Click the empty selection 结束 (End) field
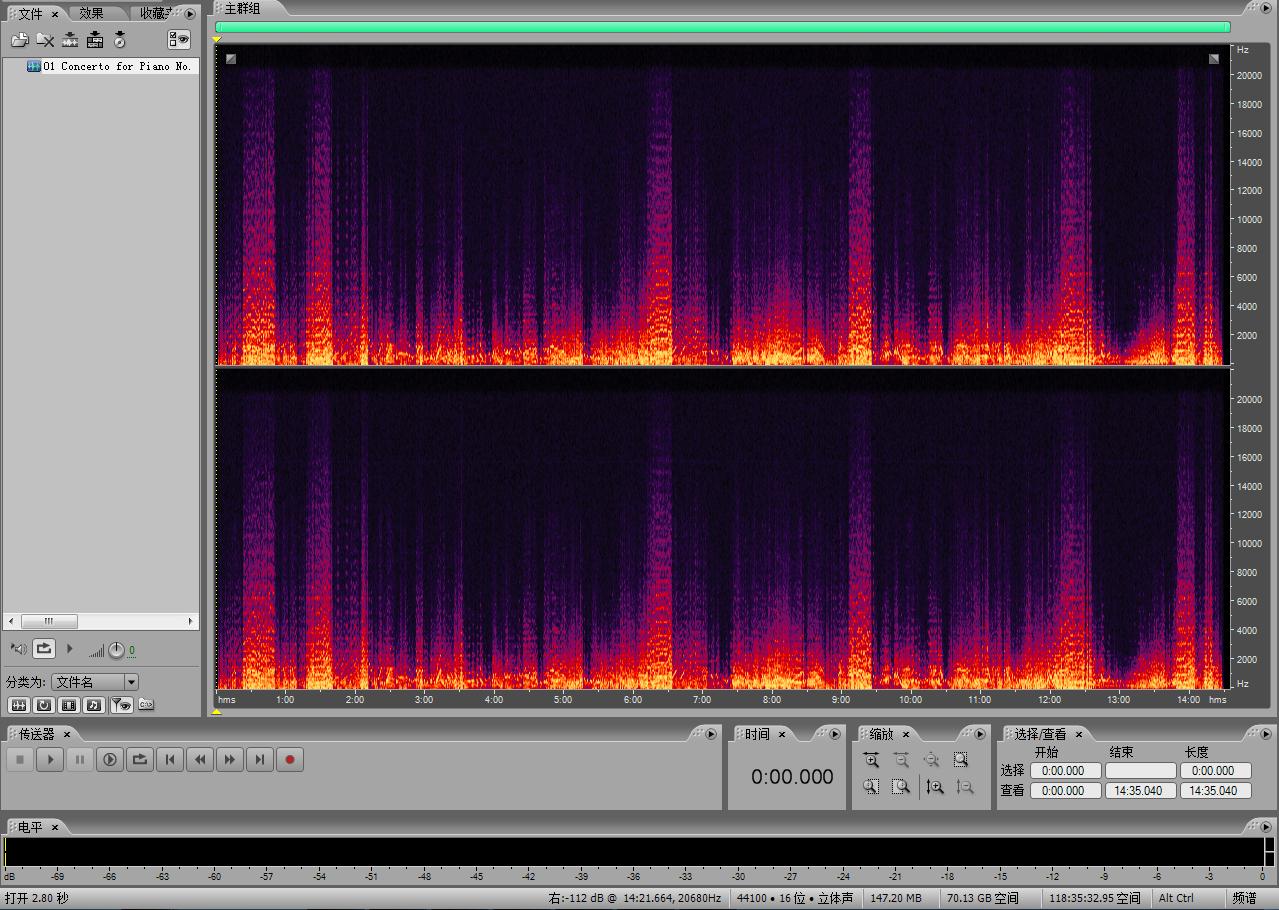The height and width of the screenshot is (910, 1279). pos(1141,771)
